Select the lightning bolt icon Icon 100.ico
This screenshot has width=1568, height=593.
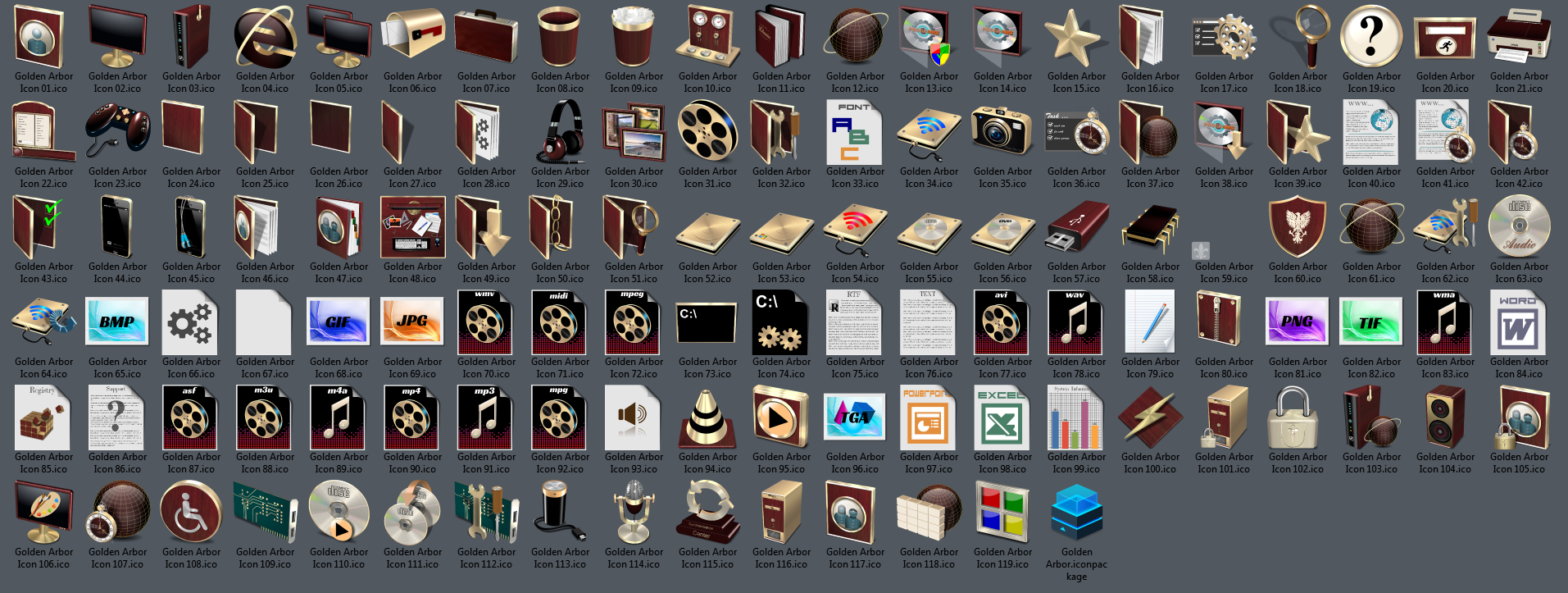[1150, 417]
